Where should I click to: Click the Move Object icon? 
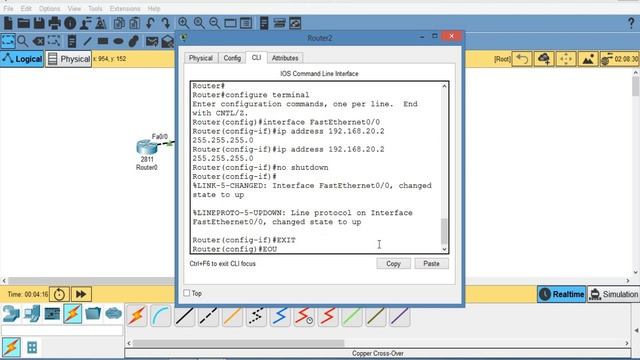[566, 59]
